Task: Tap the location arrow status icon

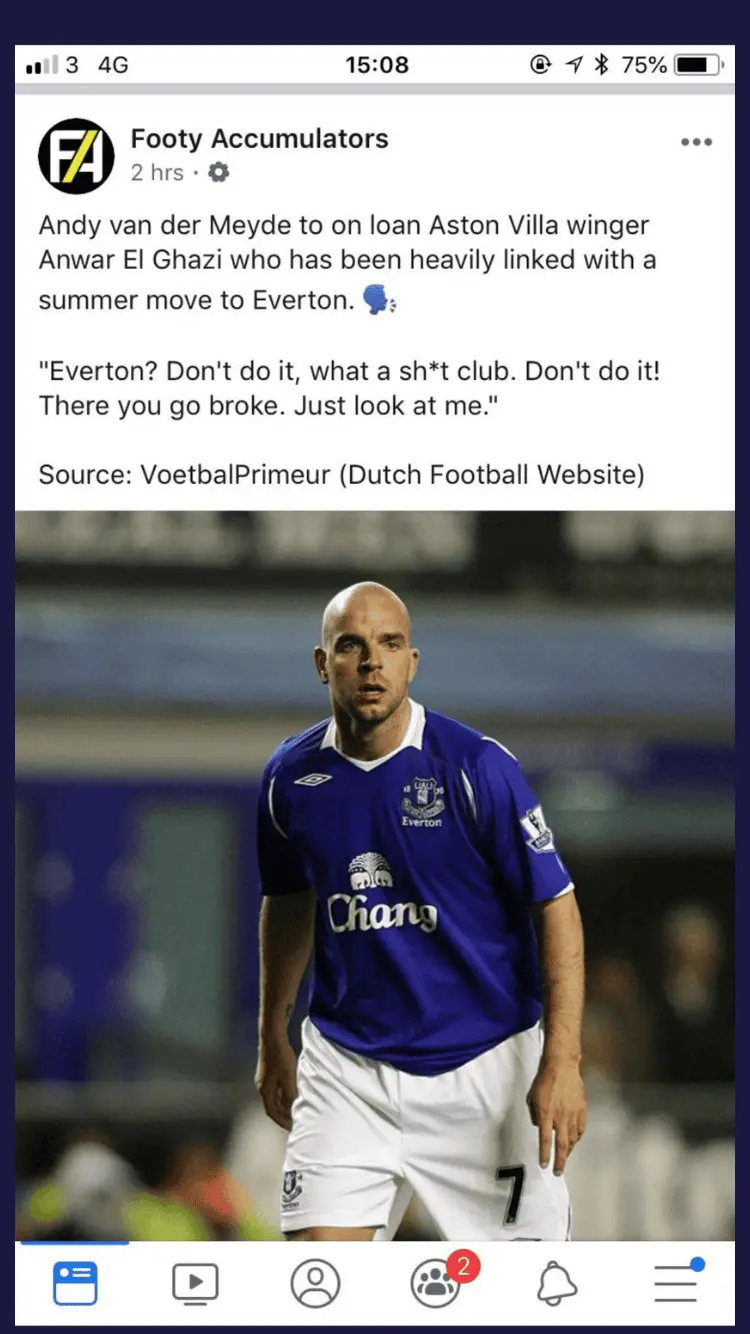Action: coord(573,65)
